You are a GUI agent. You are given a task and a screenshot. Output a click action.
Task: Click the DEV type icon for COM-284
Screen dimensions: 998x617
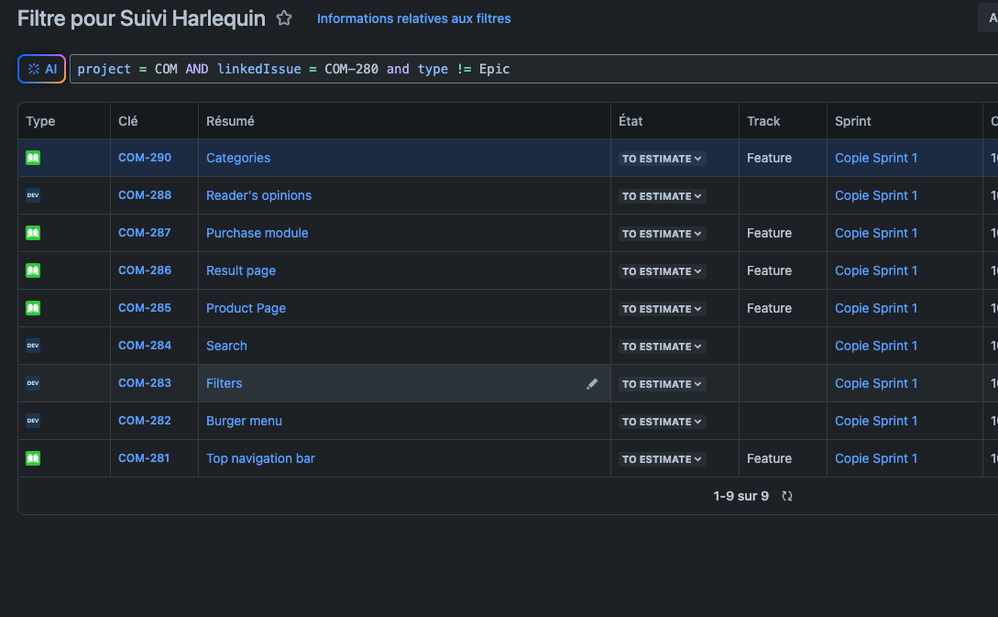point(33,345)
